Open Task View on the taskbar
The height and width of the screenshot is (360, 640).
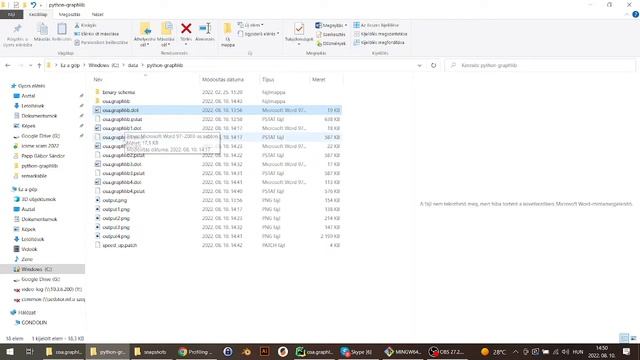(29, 351)
